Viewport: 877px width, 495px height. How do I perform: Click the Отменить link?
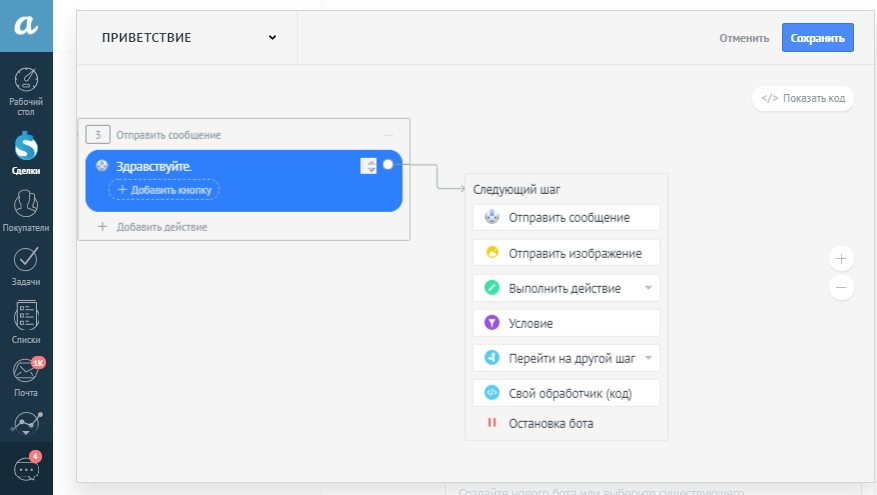(x=744, y=38)
